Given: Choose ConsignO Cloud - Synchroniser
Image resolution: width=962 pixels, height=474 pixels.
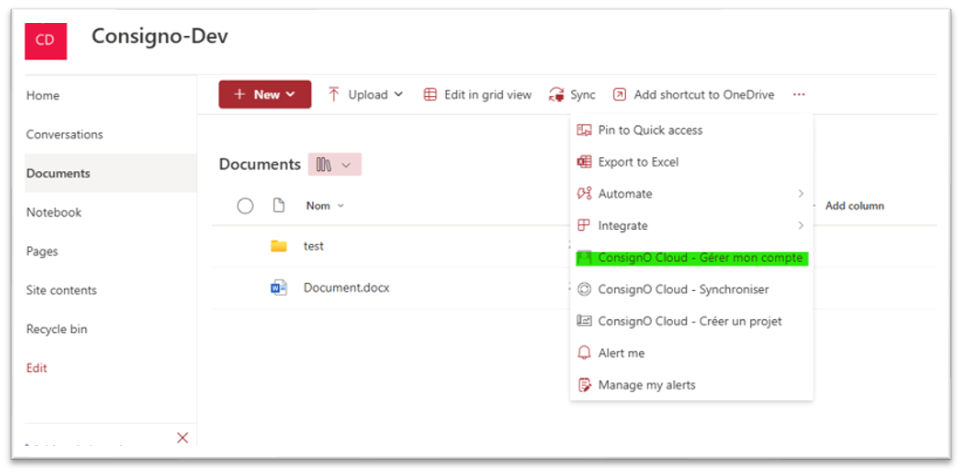Looking at the screenshot, I should click(691, 289).
